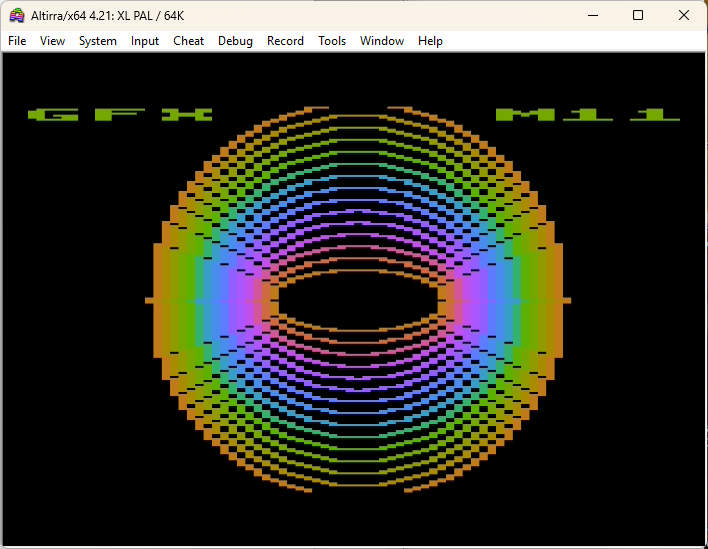Click the black center of the ring
Viewport: 708px width, 549px height.
click(x=358, y=300)
